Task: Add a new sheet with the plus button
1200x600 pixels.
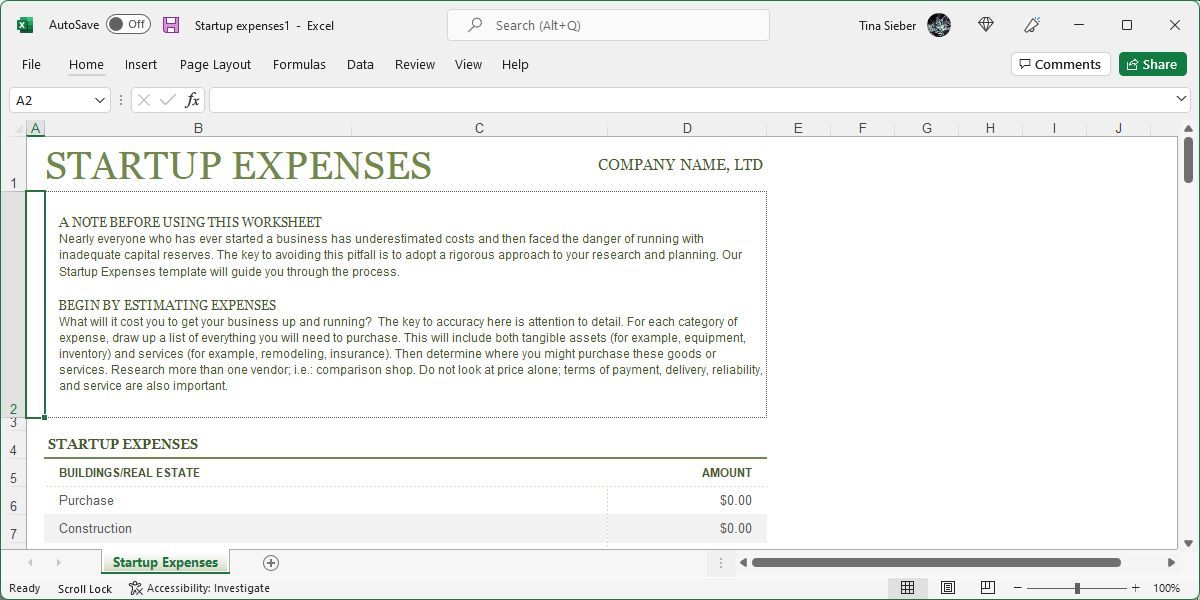Action: pyautogui.click(x=269, y=562)
